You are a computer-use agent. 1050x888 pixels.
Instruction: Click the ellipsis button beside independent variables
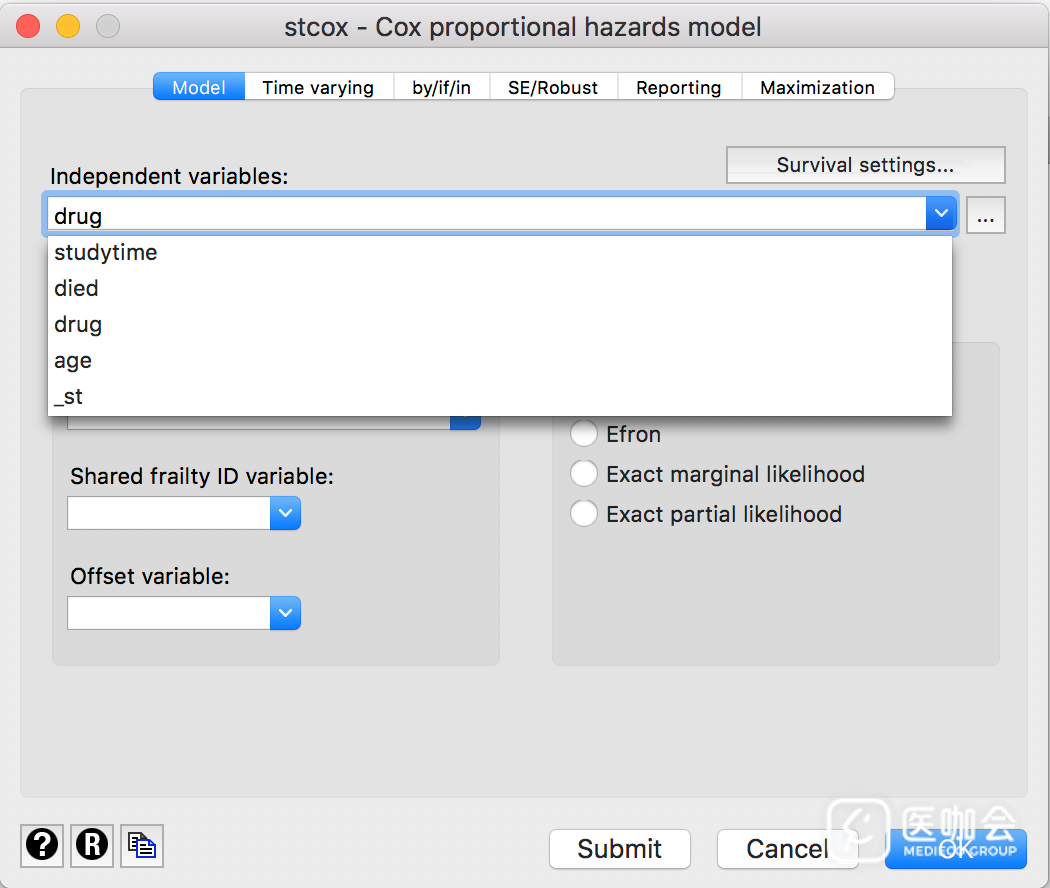[x=985, y=216]
